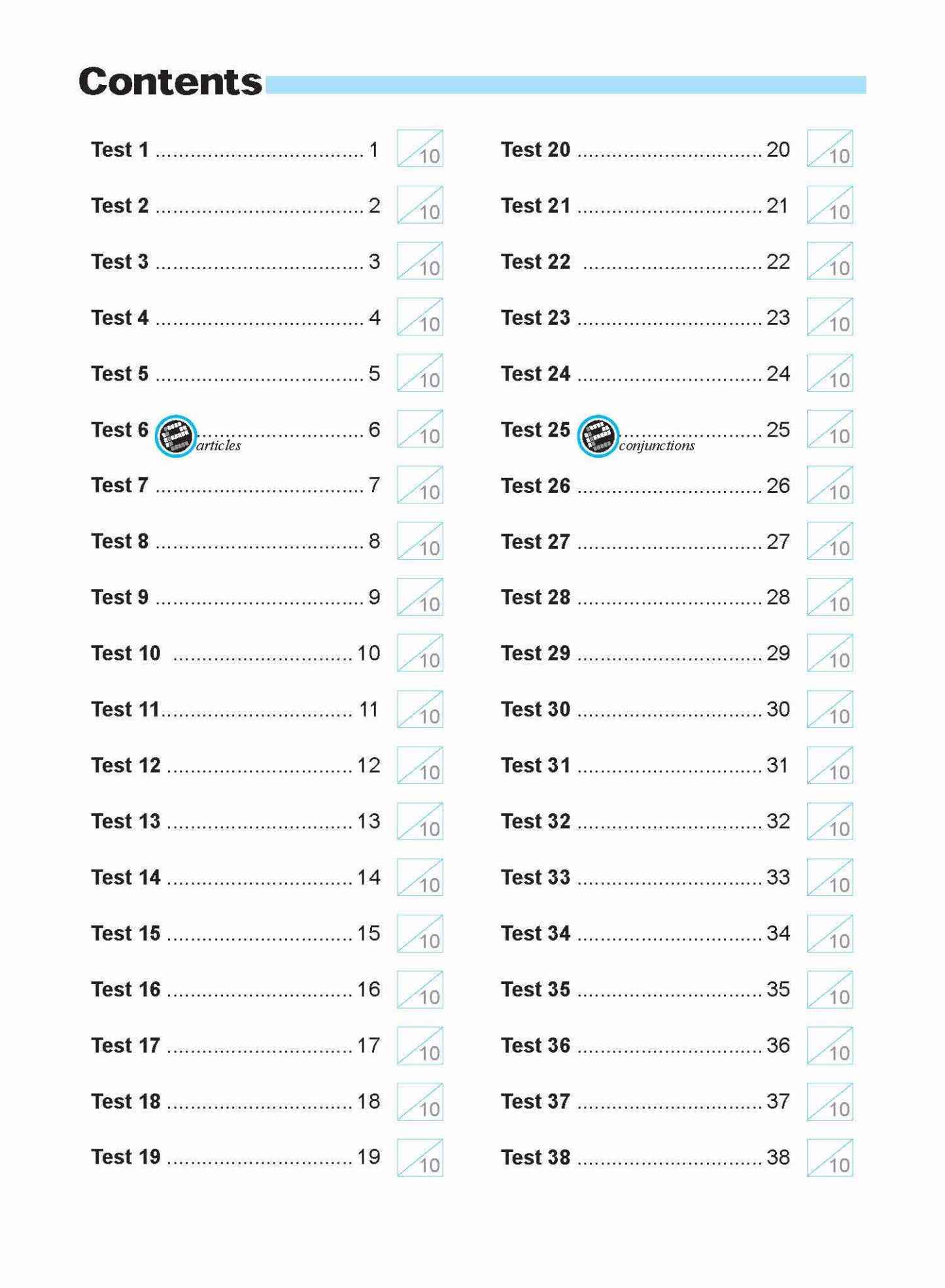
Task: Open the Test 22 contents entry
Action: [x=536, y=262]
